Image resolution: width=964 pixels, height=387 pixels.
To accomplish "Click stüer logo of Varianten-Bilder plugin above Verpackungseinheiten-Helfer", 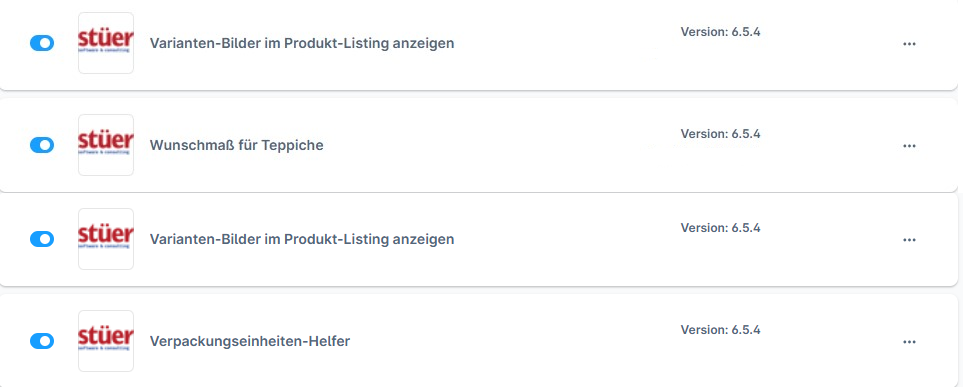I will point(106,239).
